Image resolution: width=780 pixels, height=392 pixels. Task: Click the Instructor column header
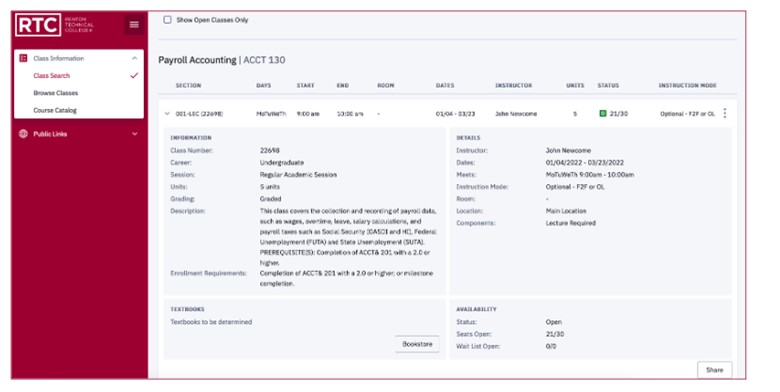click(x=513, y=86)
